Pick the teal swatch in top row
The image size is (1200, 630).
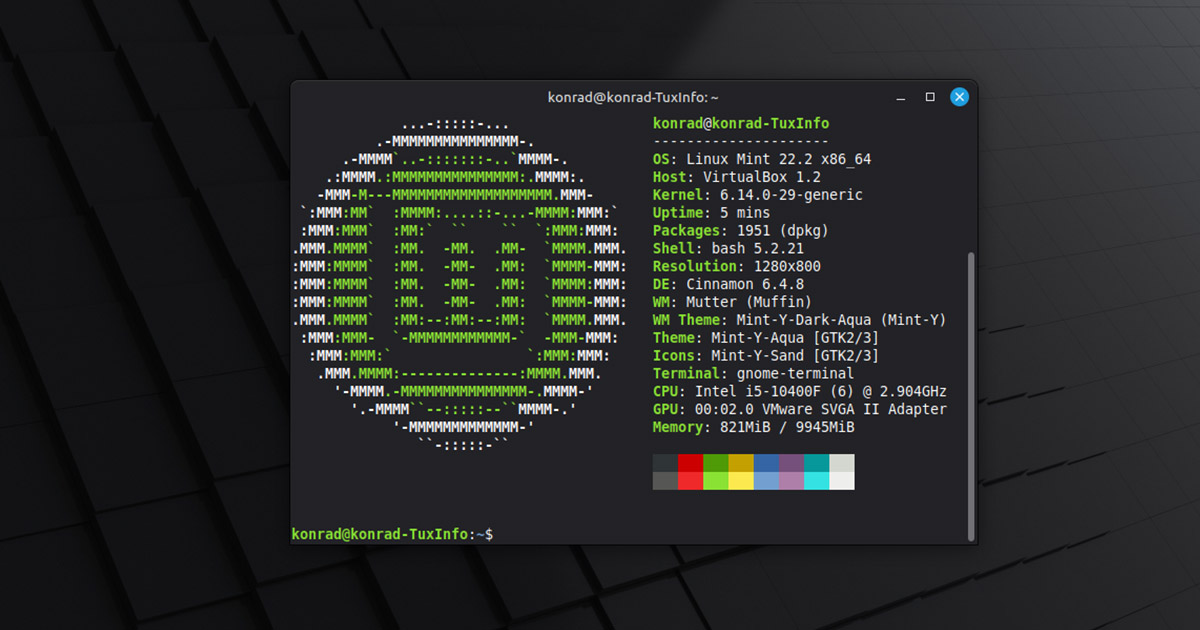point(817,463)
